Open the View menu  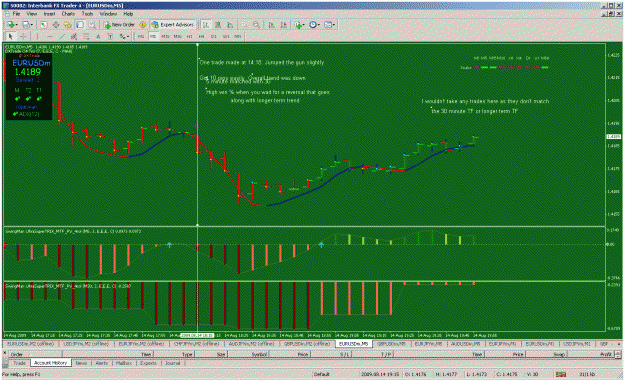pyautogui.click(x=31, y=14)
